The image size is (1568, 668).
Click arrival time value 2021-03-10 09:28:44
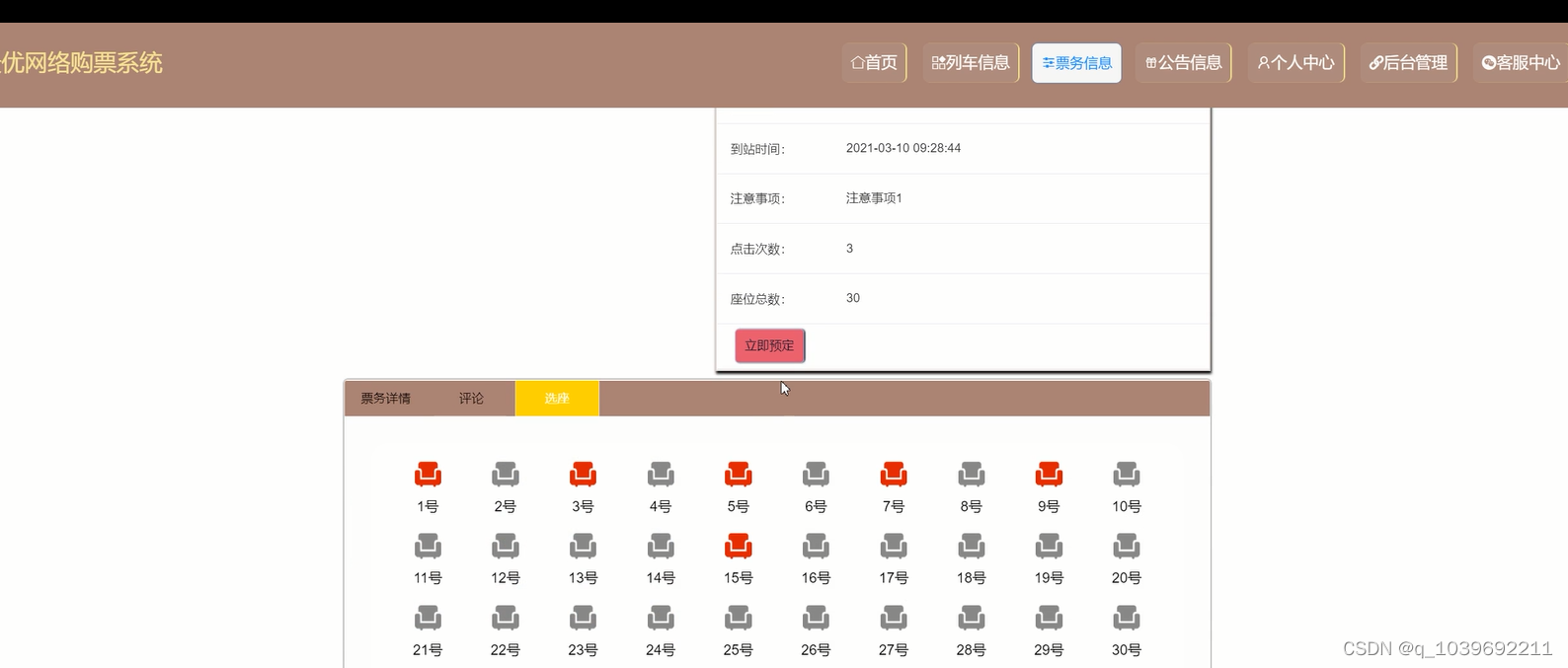pyautogui.click(x=903, y=148)
